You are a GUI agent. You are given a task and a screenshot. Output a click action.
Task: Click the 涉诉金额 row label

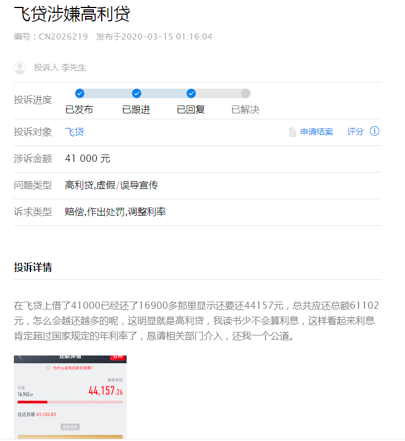point(33,159)
